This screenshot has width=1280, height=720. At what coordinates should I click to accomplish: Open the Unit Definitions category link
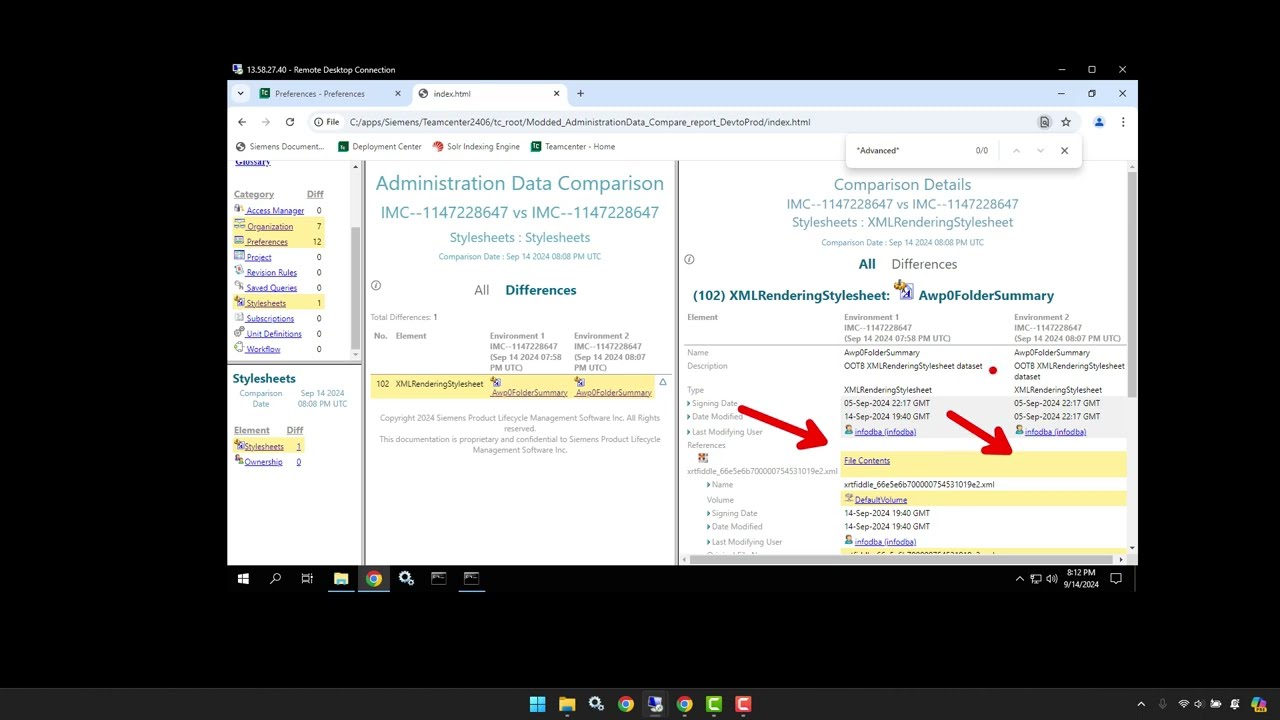tap(274, 334)
